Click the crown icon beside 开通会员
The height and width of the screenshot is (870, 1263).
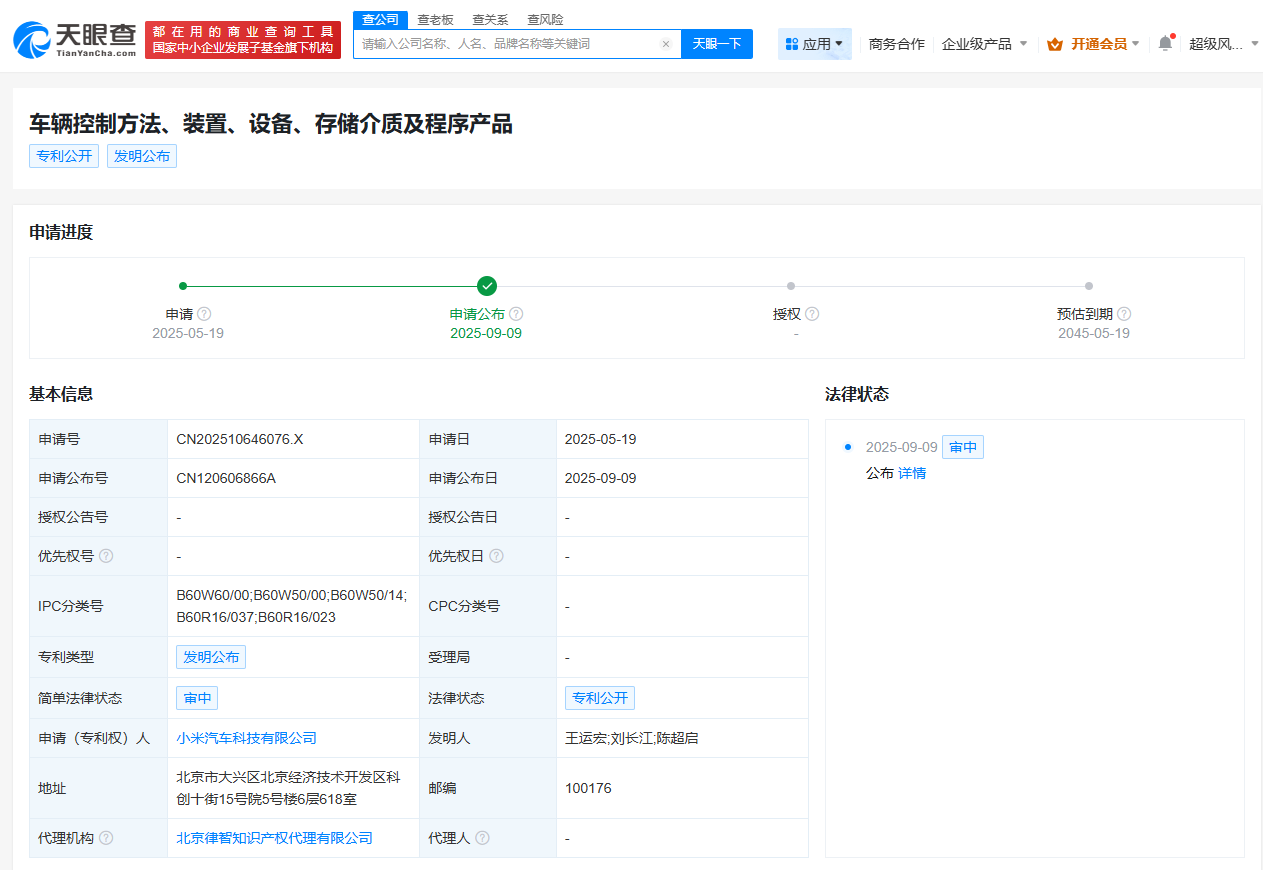click(1054, 44)
